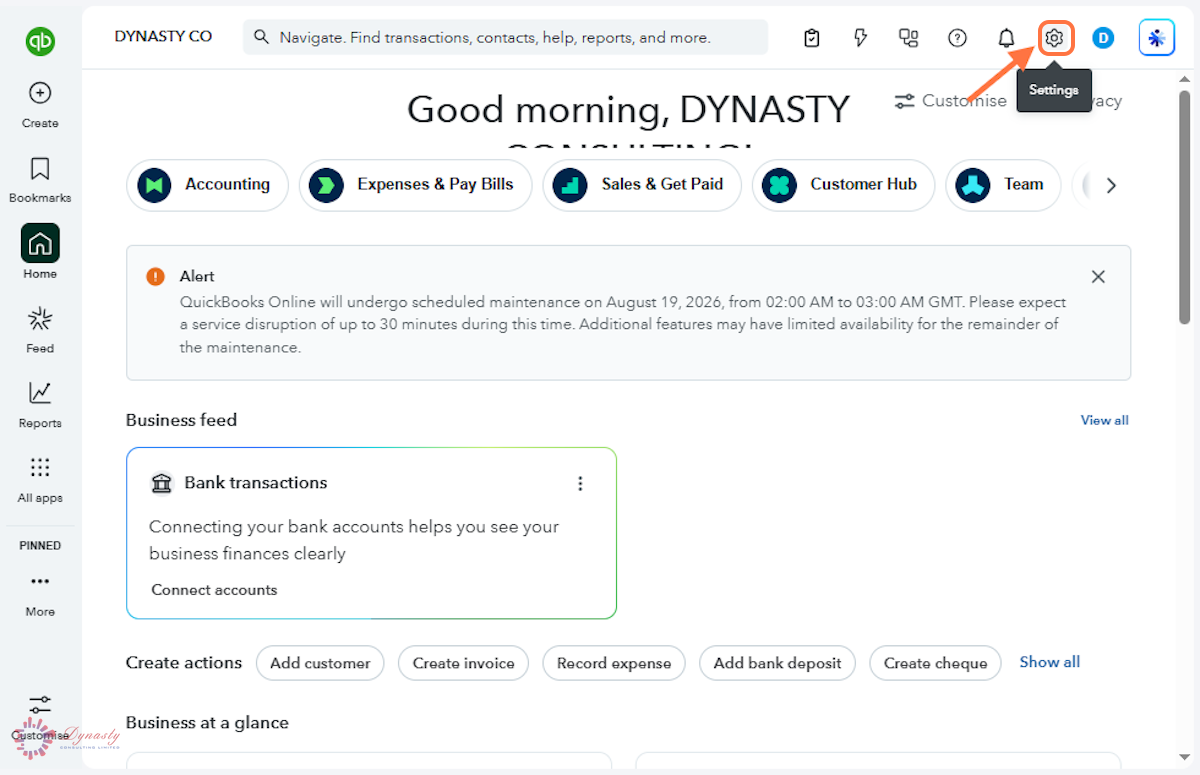Open Bookmarks in the sidebar

40,180
